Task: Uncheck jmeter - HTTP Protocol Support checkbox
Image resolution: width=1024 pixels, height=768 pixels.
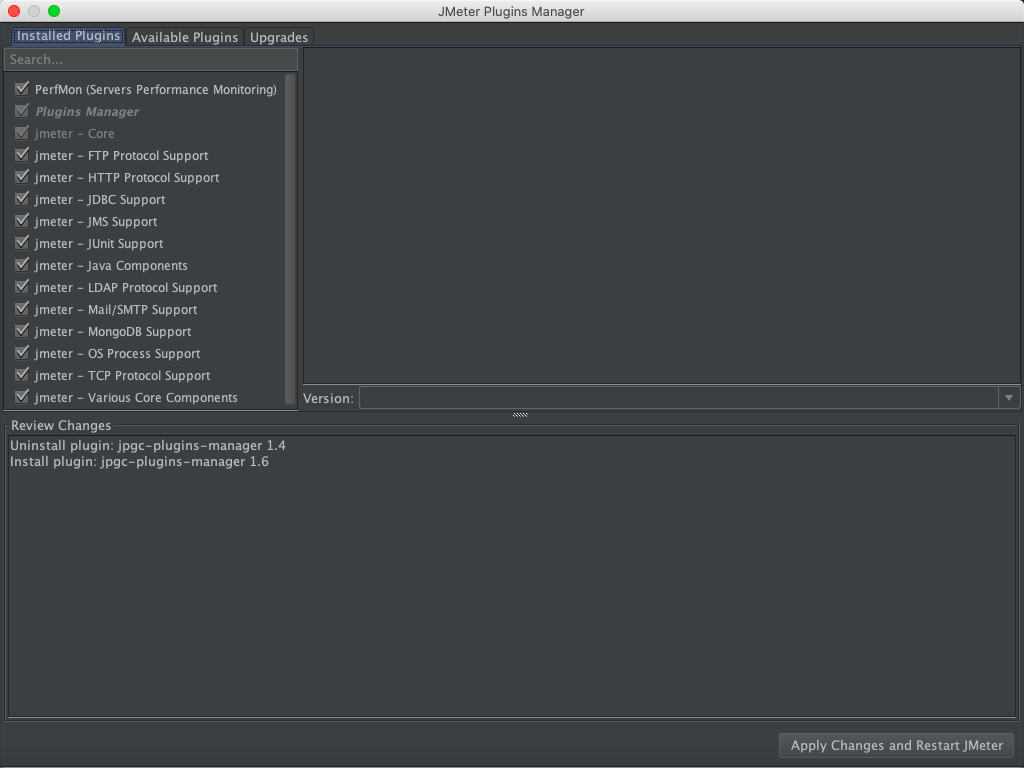Action: pyautogui.click(x=22, y=176)
